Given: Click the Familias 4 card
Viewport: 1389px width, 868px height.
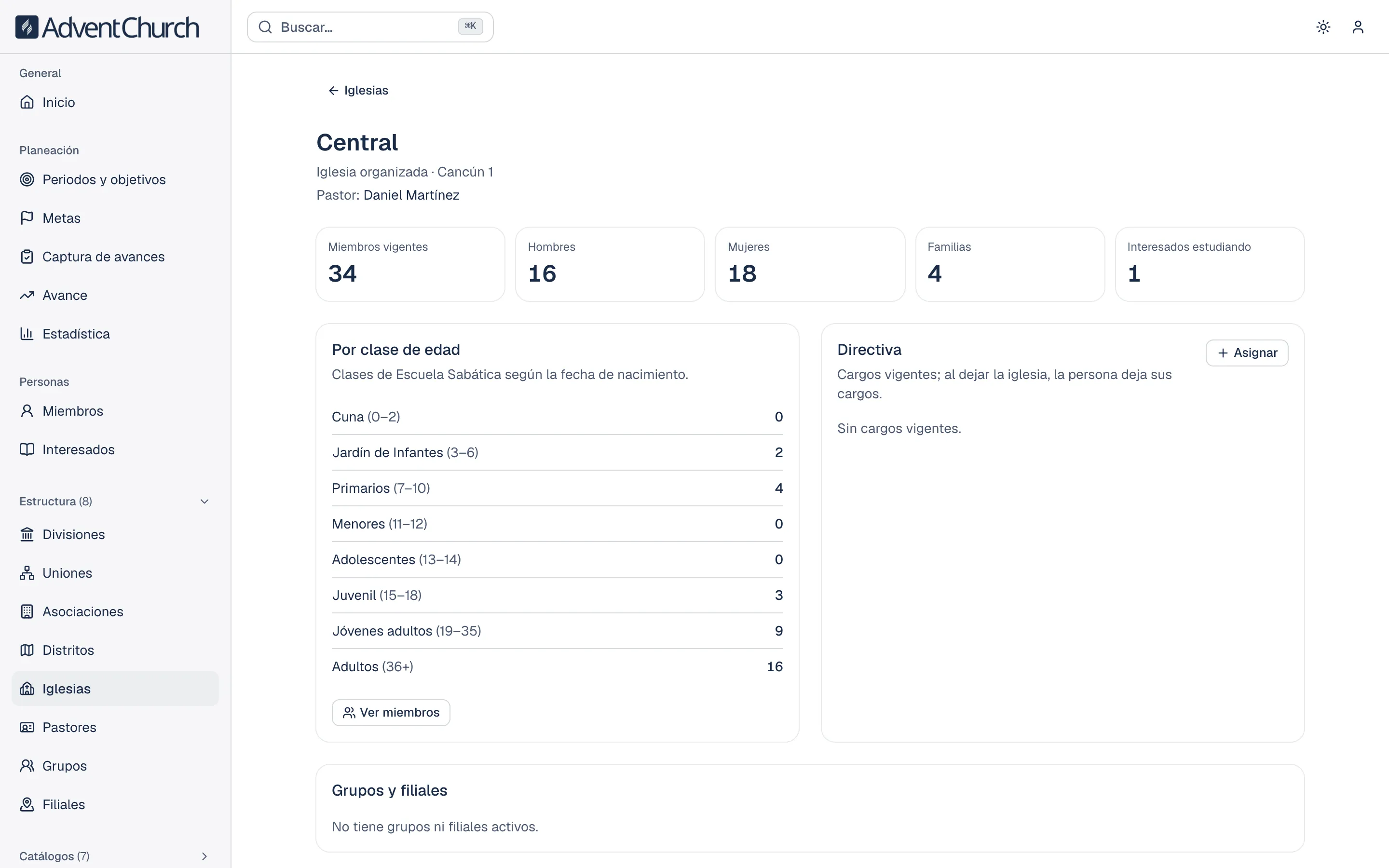Looking at the screenshot, I should [x=1010, y=264].
